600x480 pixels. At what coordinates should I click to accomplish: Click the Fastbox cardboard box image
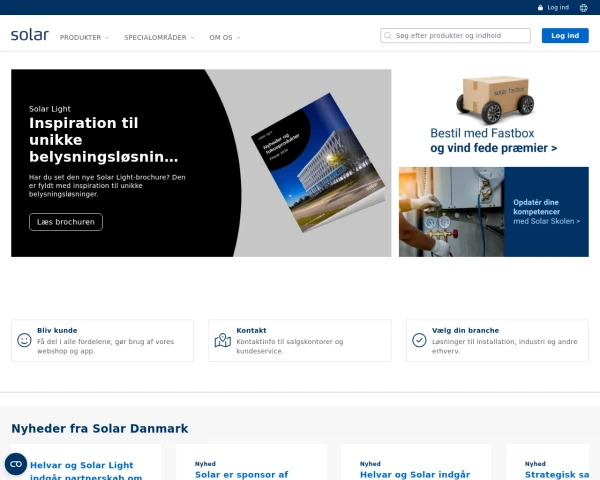tap(495, 99)
